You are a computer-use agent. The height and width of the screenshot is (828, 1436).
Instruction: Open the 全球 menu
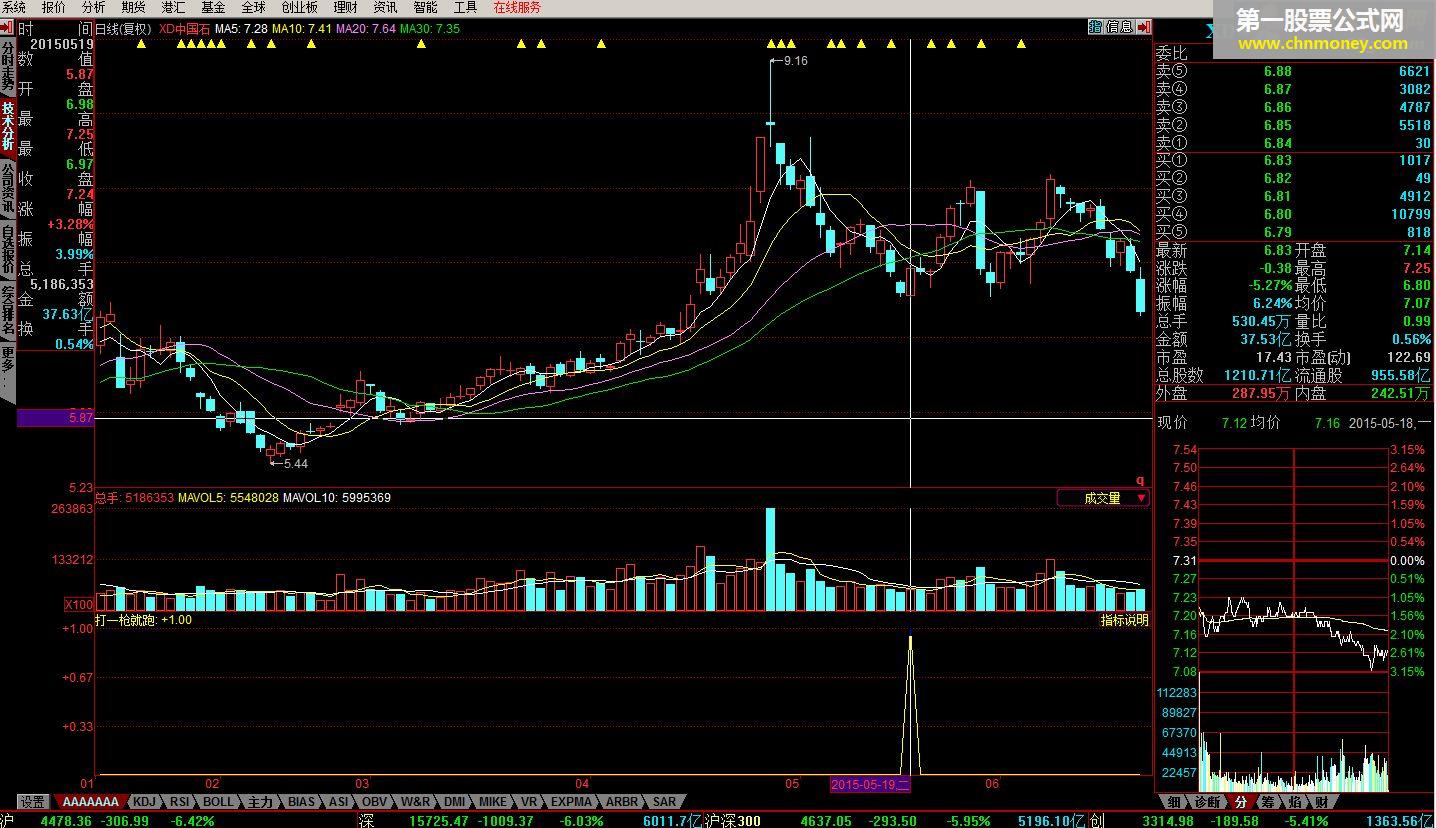(x=253, y=7)
